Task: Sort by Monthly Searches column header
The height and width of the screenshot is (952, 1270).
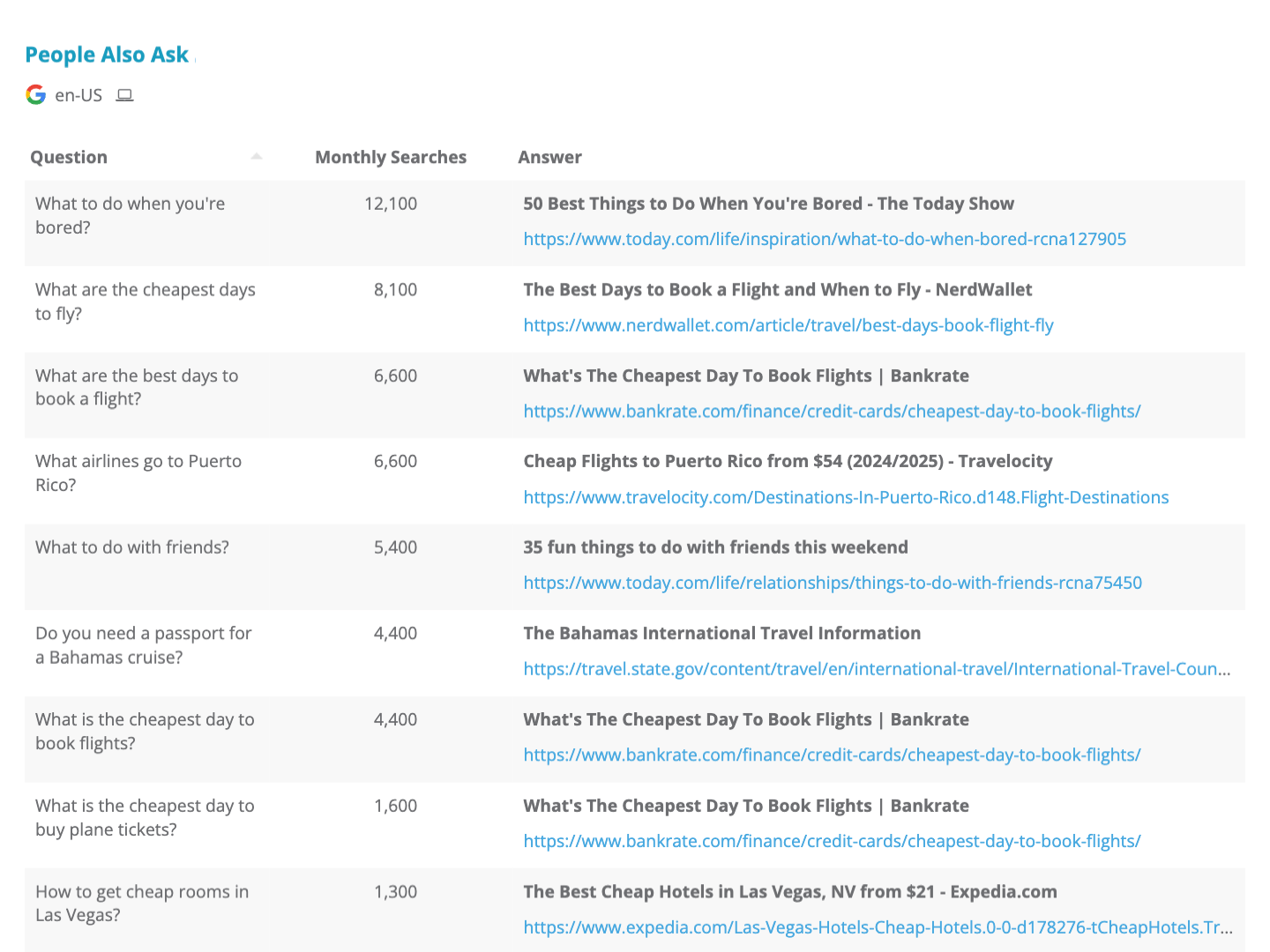Action: coord(391,158)
